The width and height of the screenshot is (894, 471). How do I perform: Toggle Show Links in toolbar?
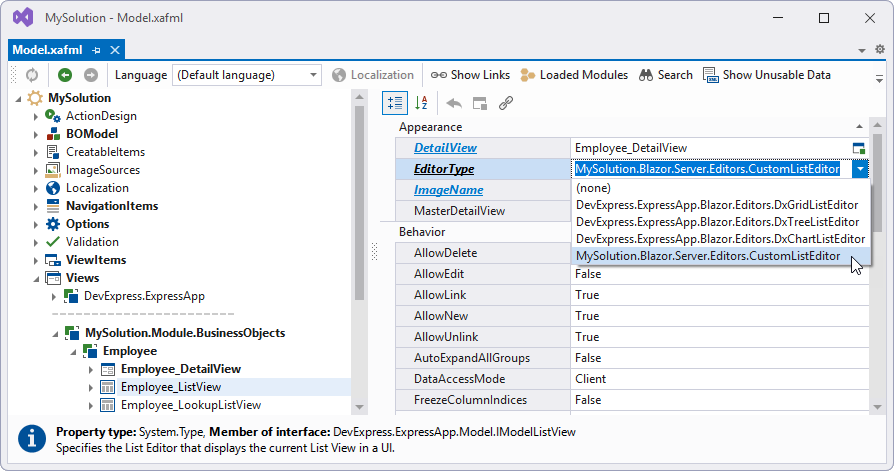click(470, 75)
